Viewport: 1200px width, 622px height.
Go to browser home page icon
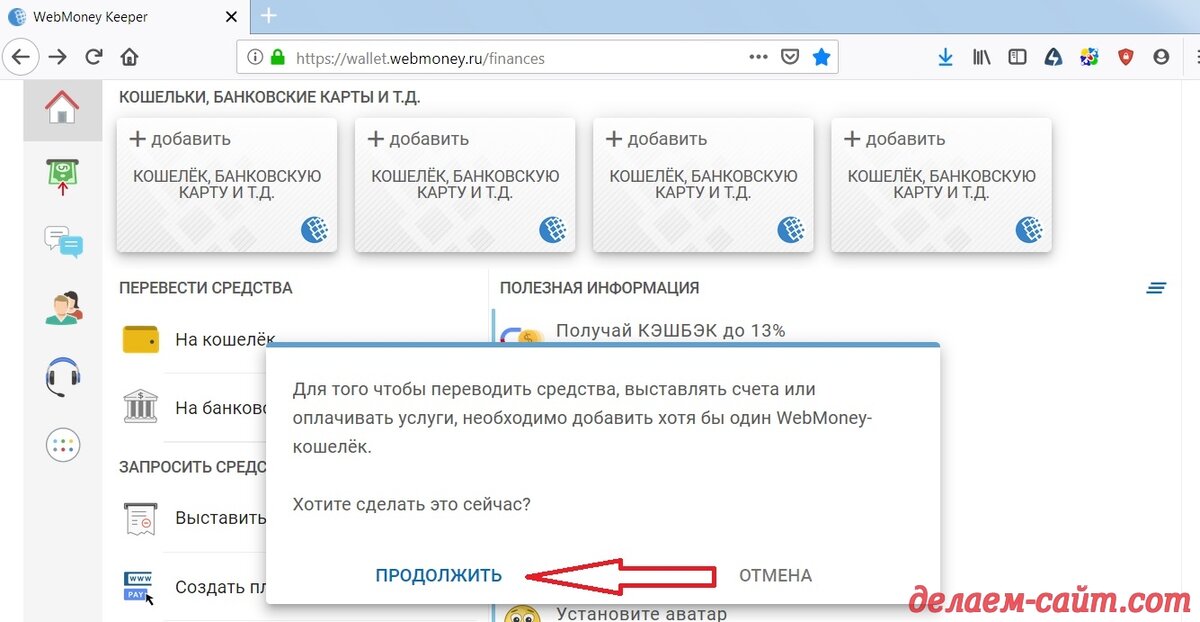(128, 57)
